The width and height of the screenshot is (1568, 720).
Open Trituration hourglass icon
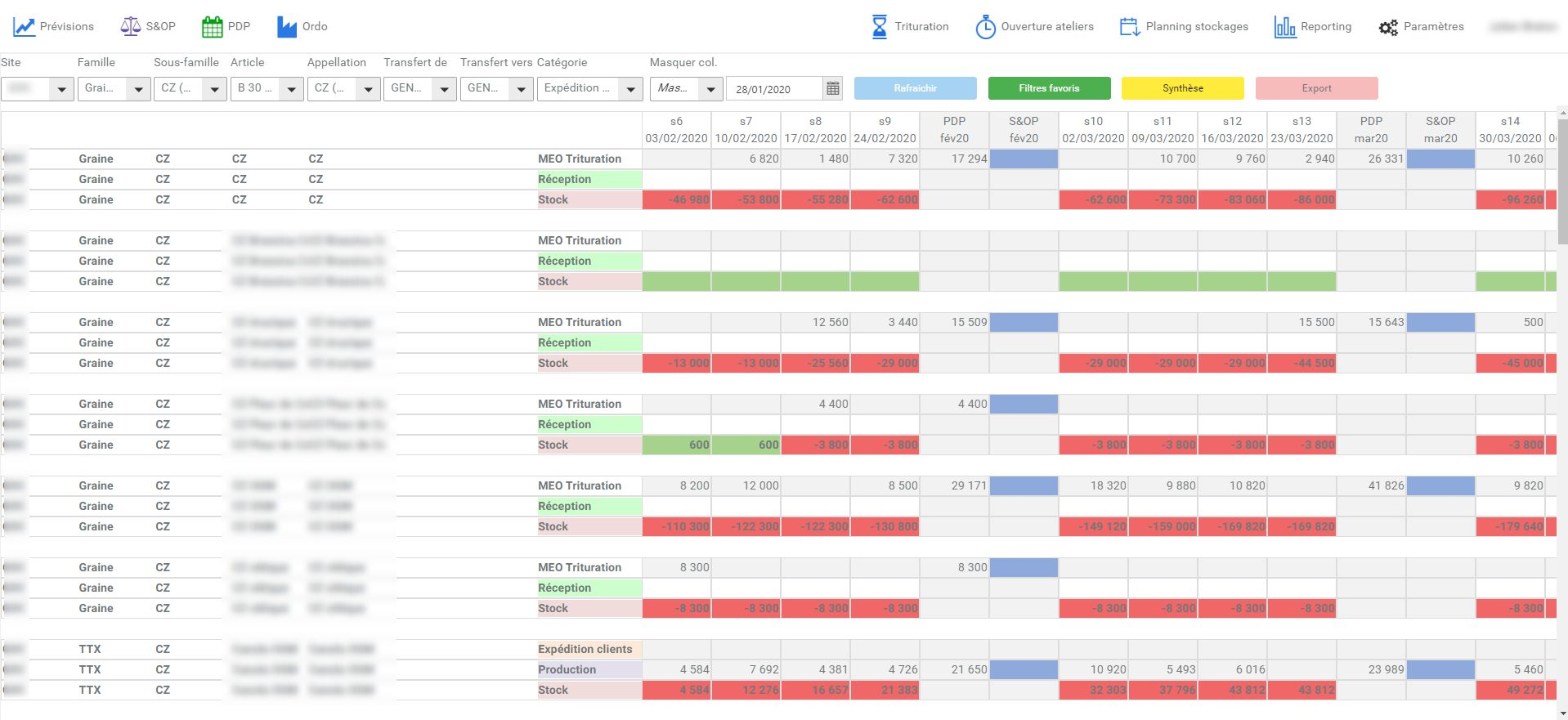[879, 27]
